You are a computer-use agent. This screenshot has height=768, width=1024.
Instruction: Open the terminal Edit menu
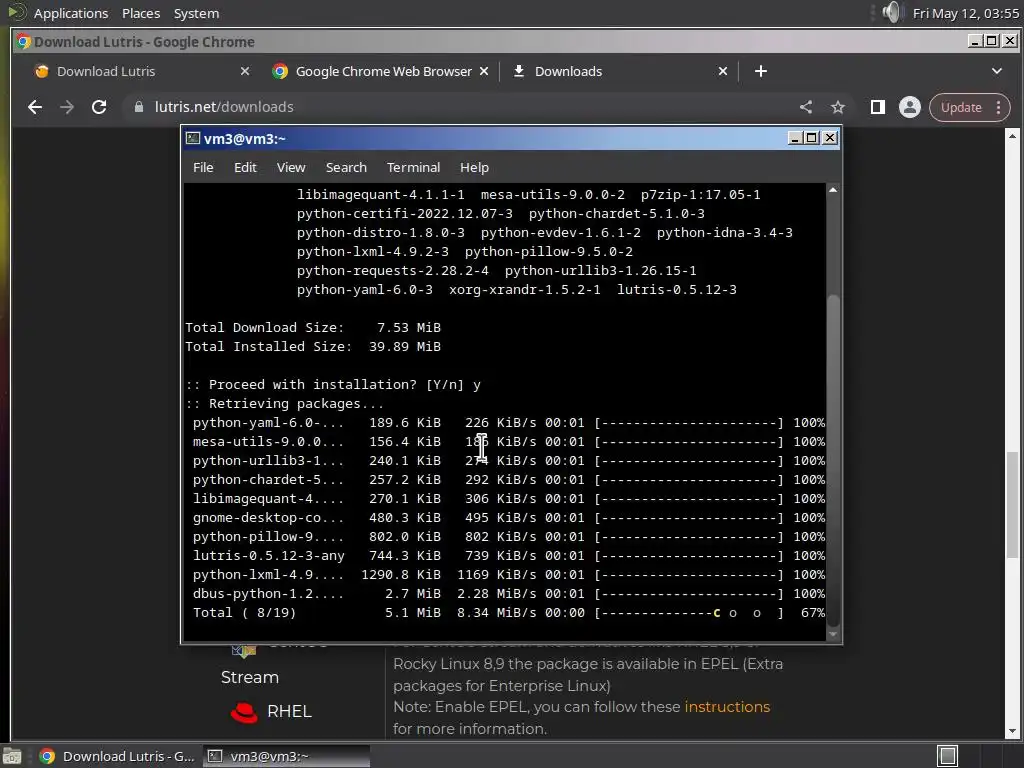coord(245,168)
